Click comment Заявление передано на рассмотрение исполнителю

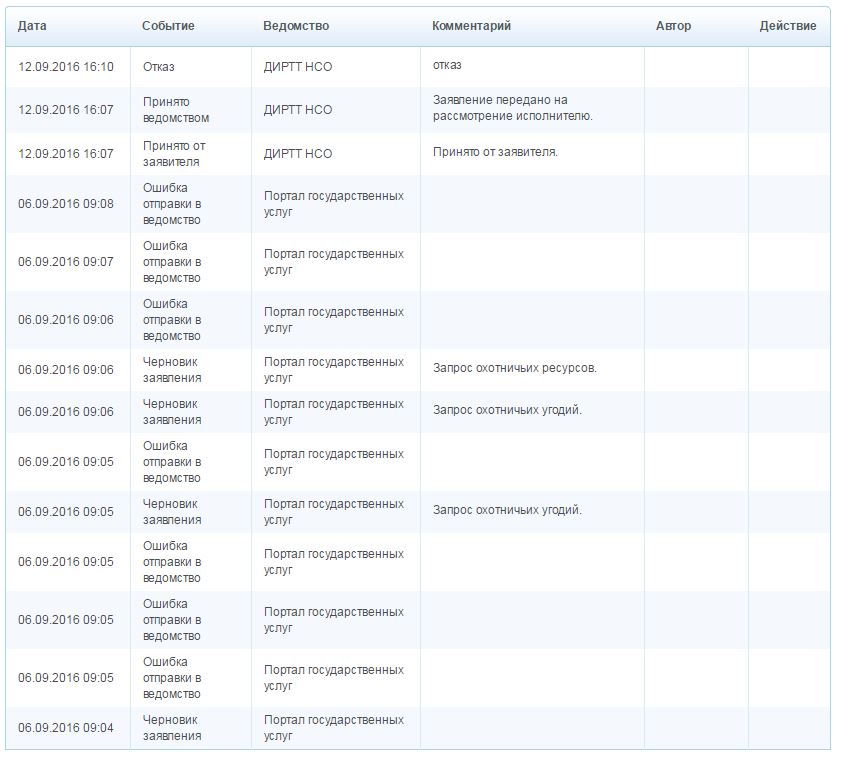(x=513, y=108)
